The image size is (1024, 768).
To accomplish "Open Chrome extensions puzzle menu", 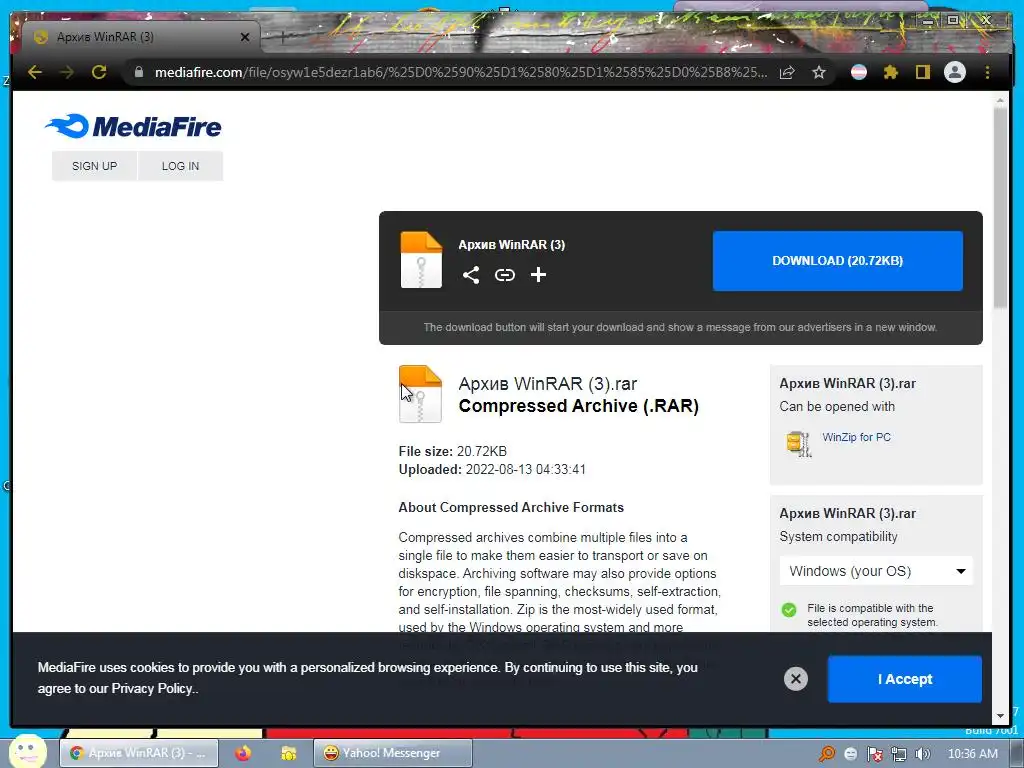I will (x=891, y=72).
